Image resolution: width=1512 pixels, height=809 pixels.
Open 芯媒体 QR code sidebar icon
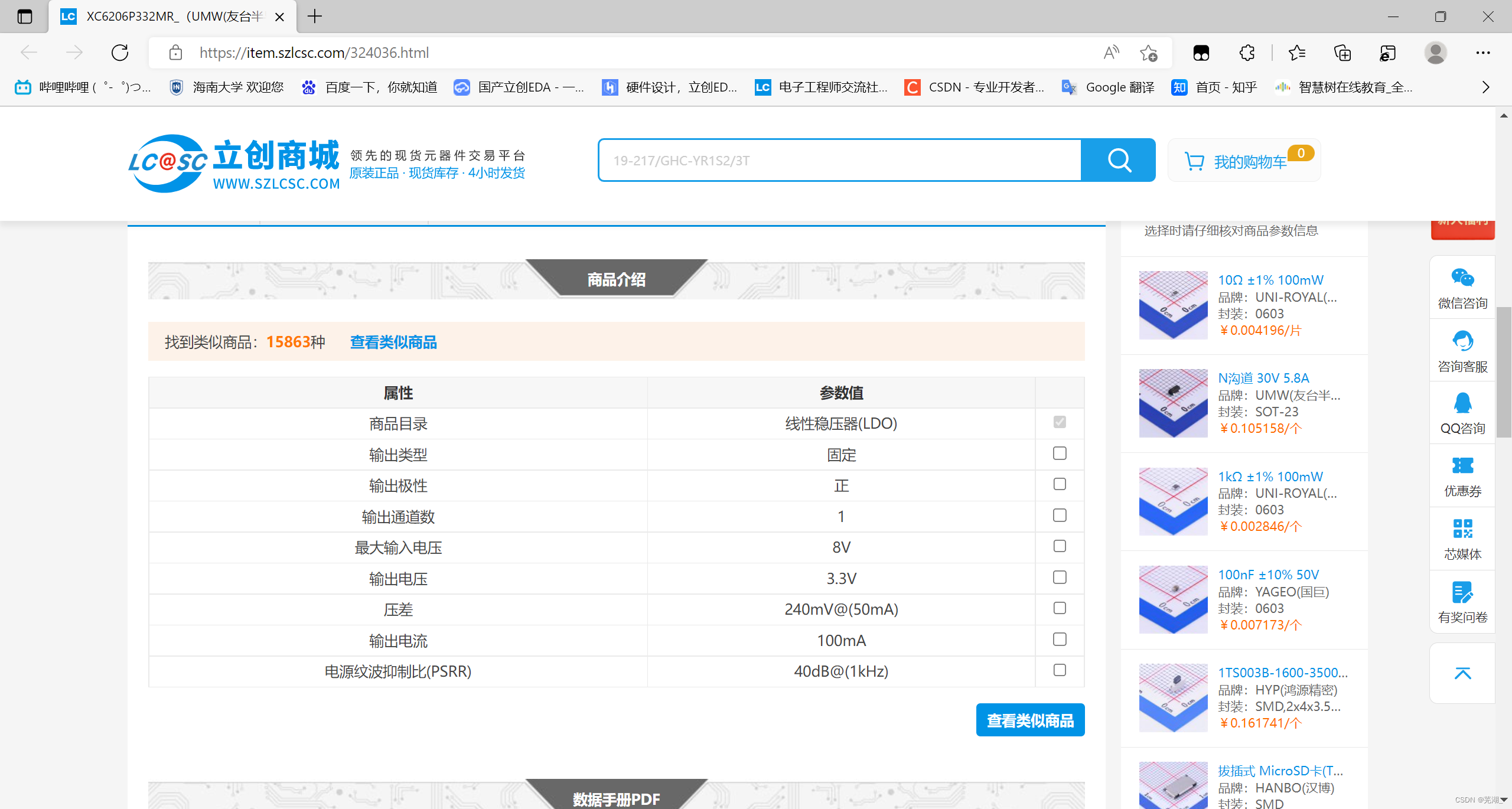pos(1462,539)
